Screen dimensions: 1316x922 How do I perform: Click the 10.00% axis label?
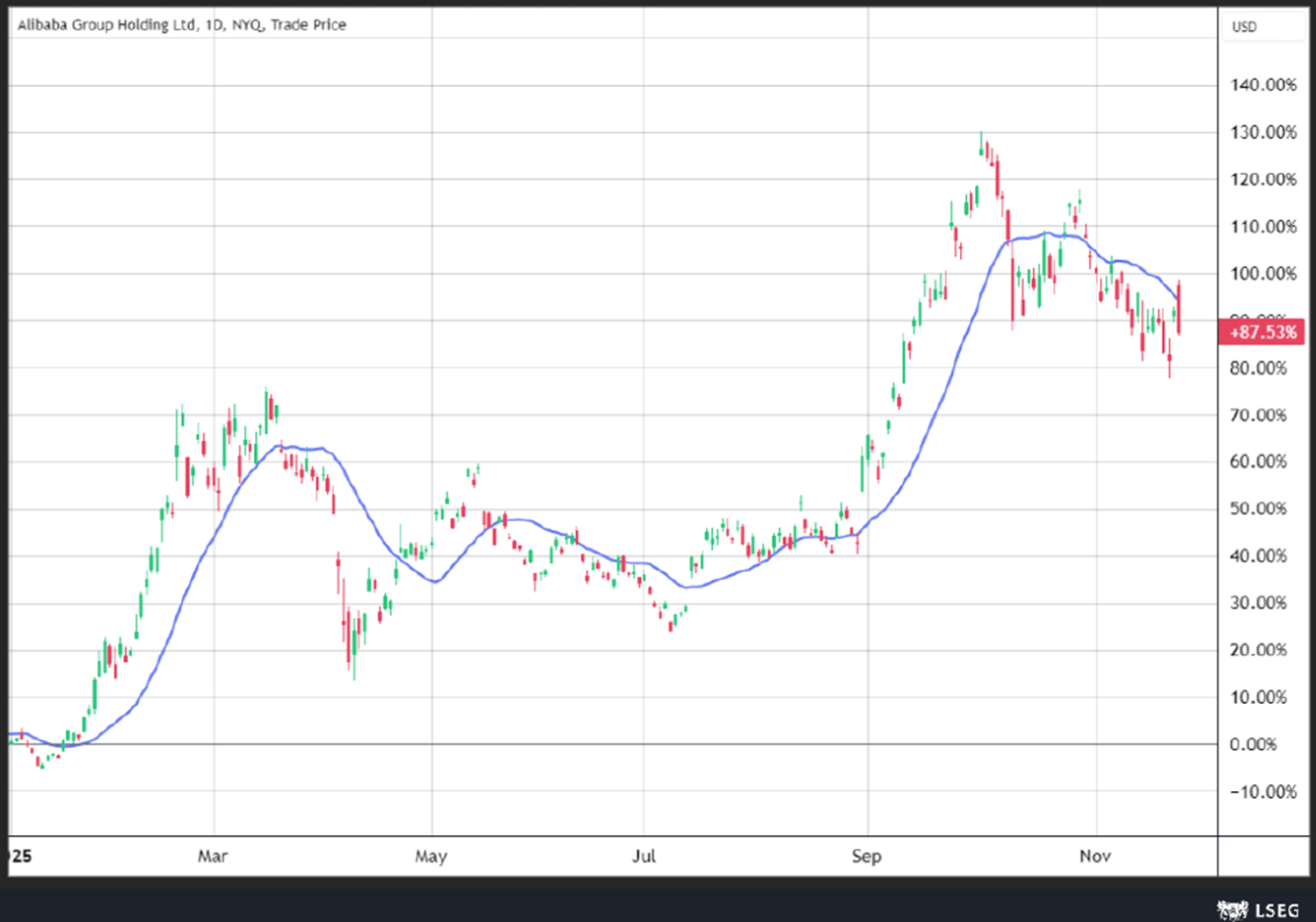tap(1259, 698)
